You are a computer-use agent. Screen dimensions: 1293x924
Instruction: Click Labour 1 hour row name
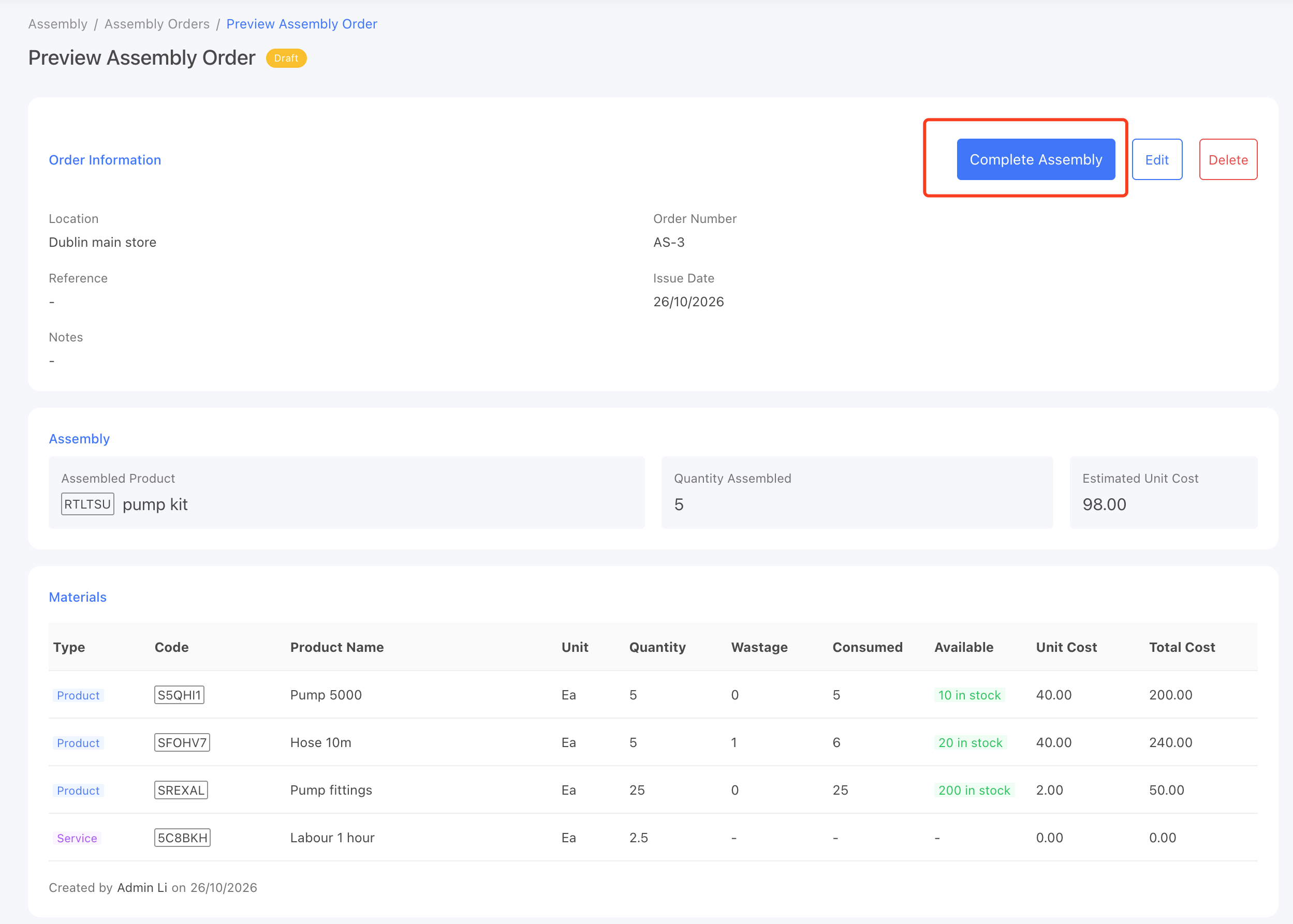pos(332,838)
